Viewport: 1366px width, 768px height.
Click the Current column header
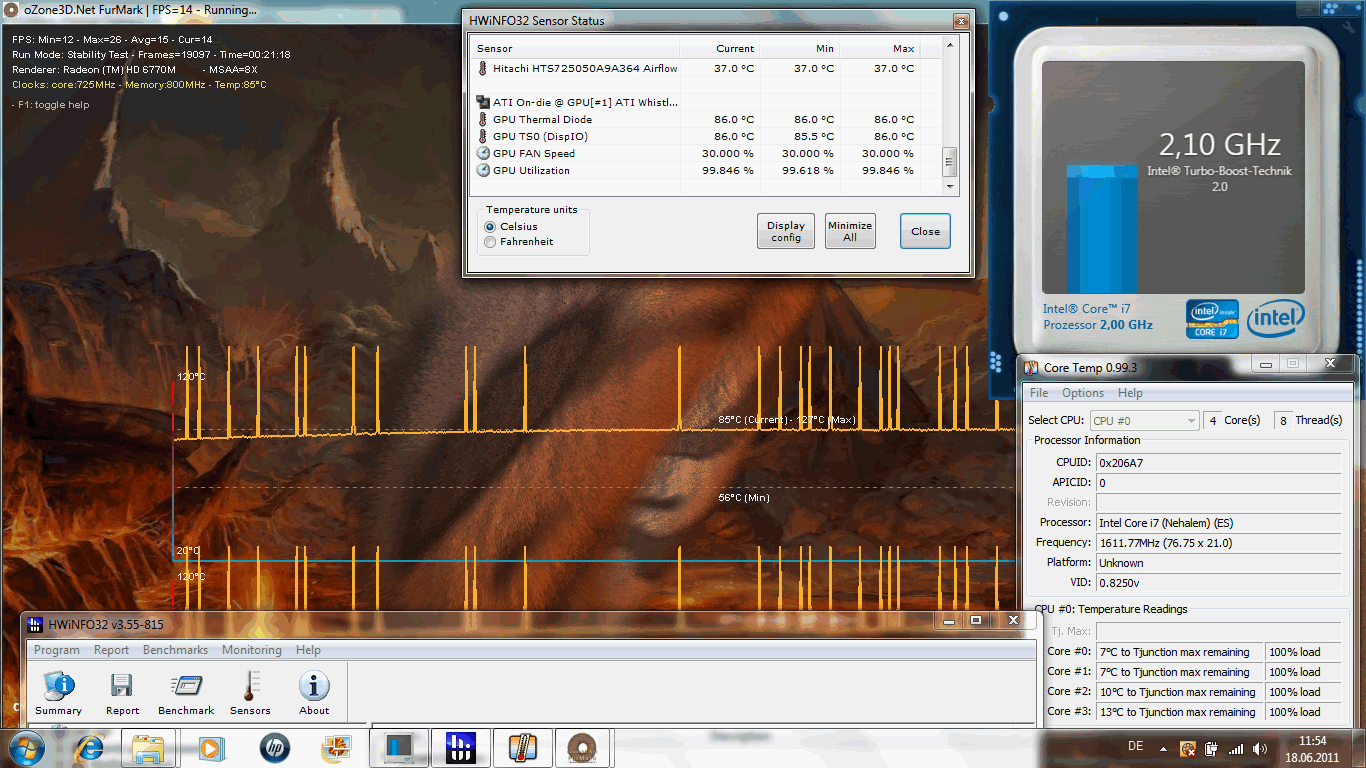[720, 48]
